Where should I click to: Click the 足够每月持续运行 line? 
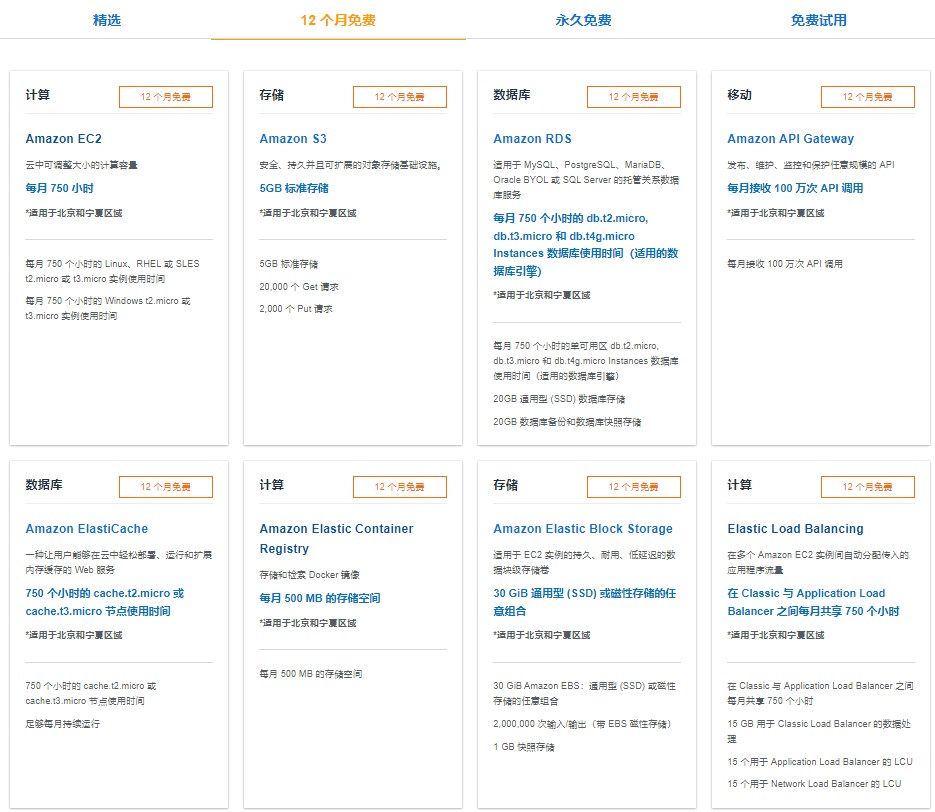(63, 724)
